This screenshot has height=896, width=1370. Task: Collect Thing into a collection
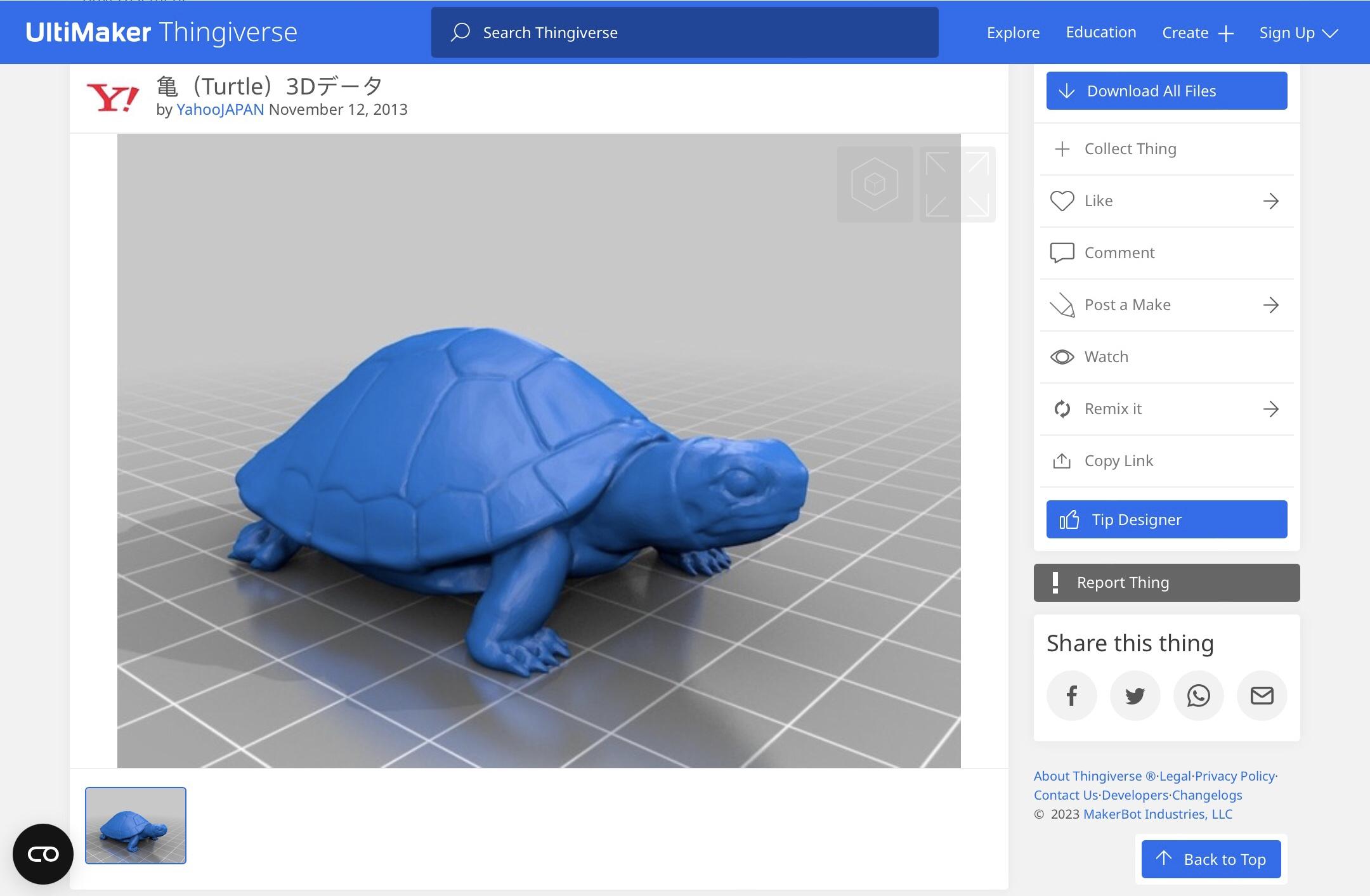(1130, 149)
